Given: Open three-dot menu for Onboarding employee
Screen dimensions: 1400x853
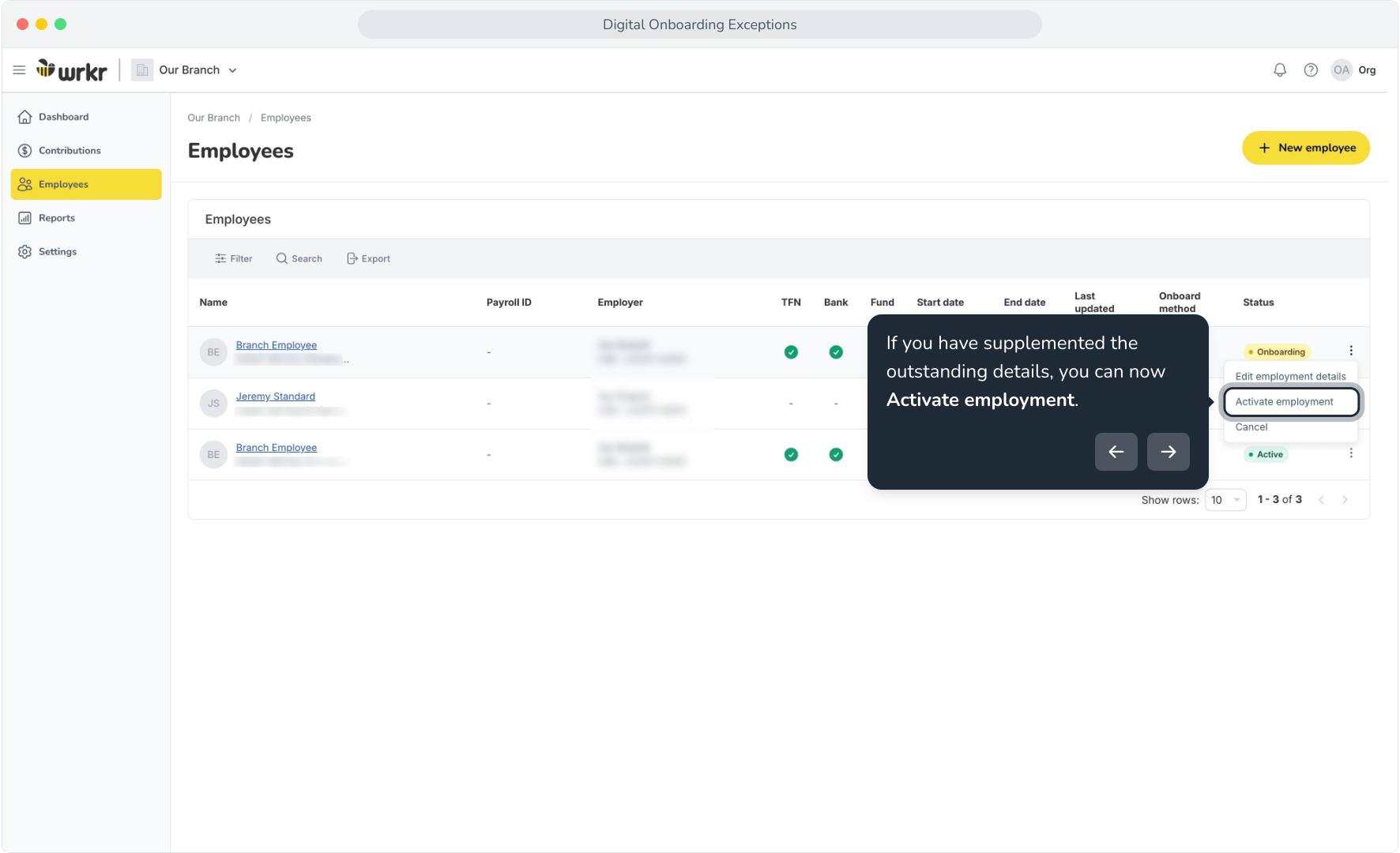Looking at the screenshot, I should [1351, 351].
